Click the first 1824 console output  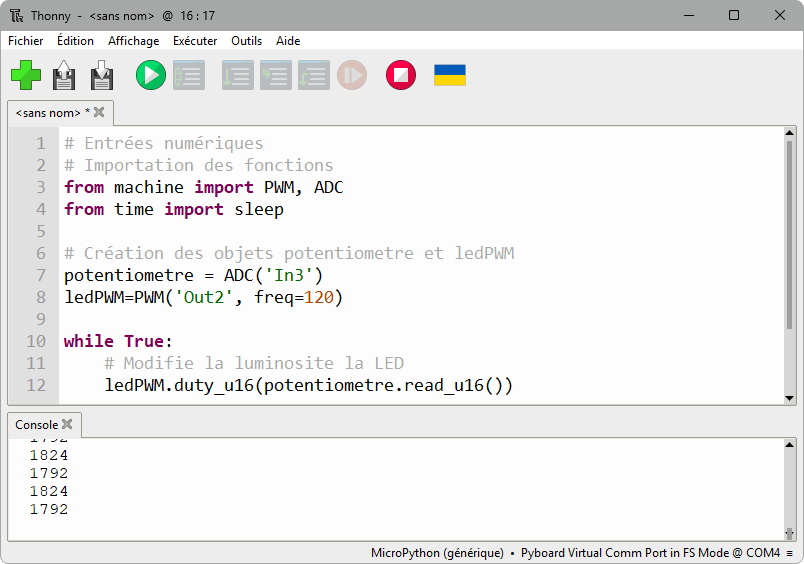pyautogui.click(x=49, y=455)
